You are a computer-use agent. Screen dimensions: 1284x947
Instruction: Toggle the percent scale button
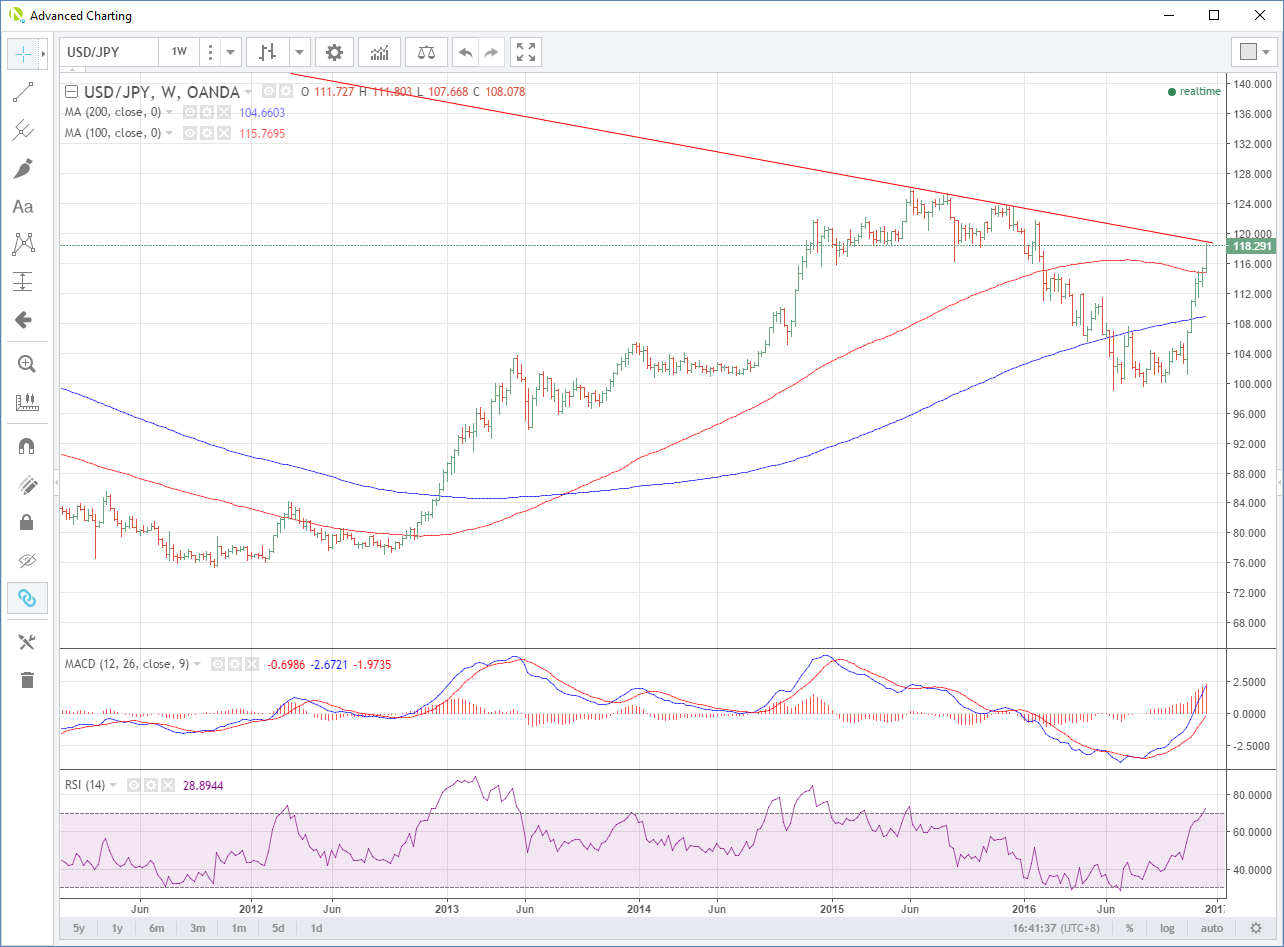tap(1129, 928)
